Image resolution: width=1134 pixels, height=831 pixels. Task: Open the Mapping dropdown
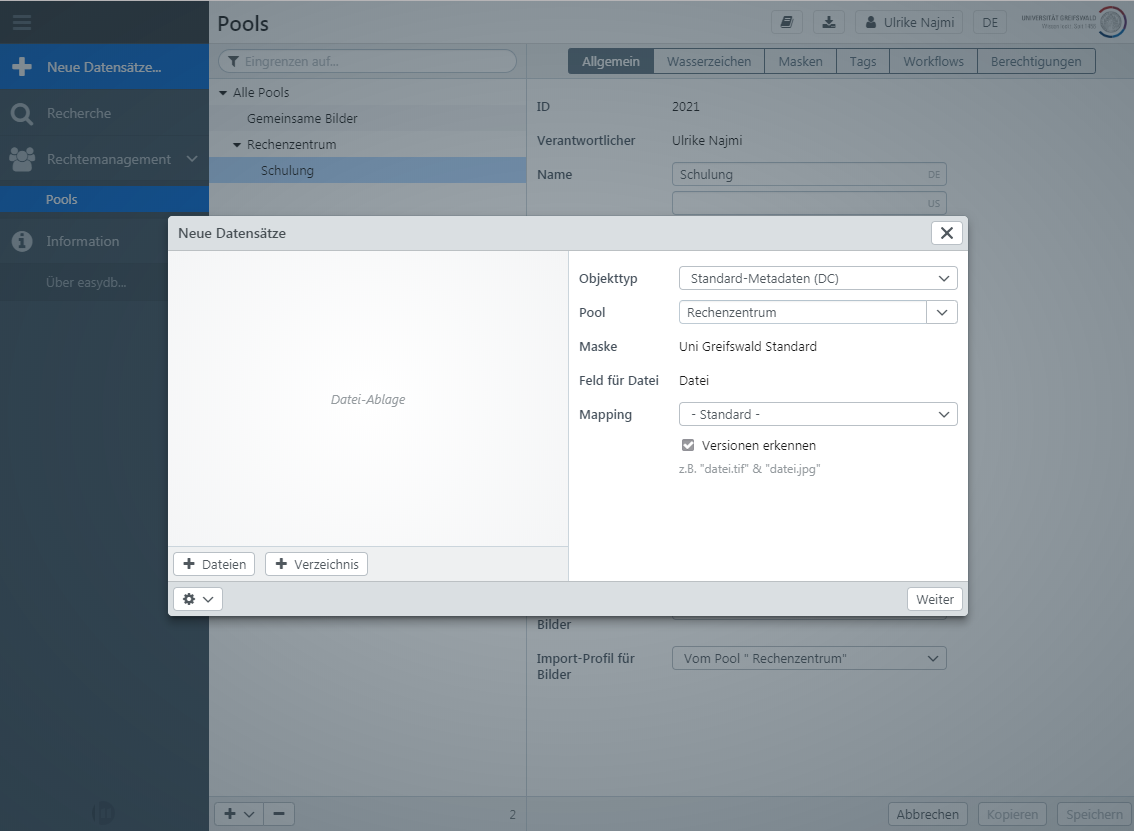point(817,414)
